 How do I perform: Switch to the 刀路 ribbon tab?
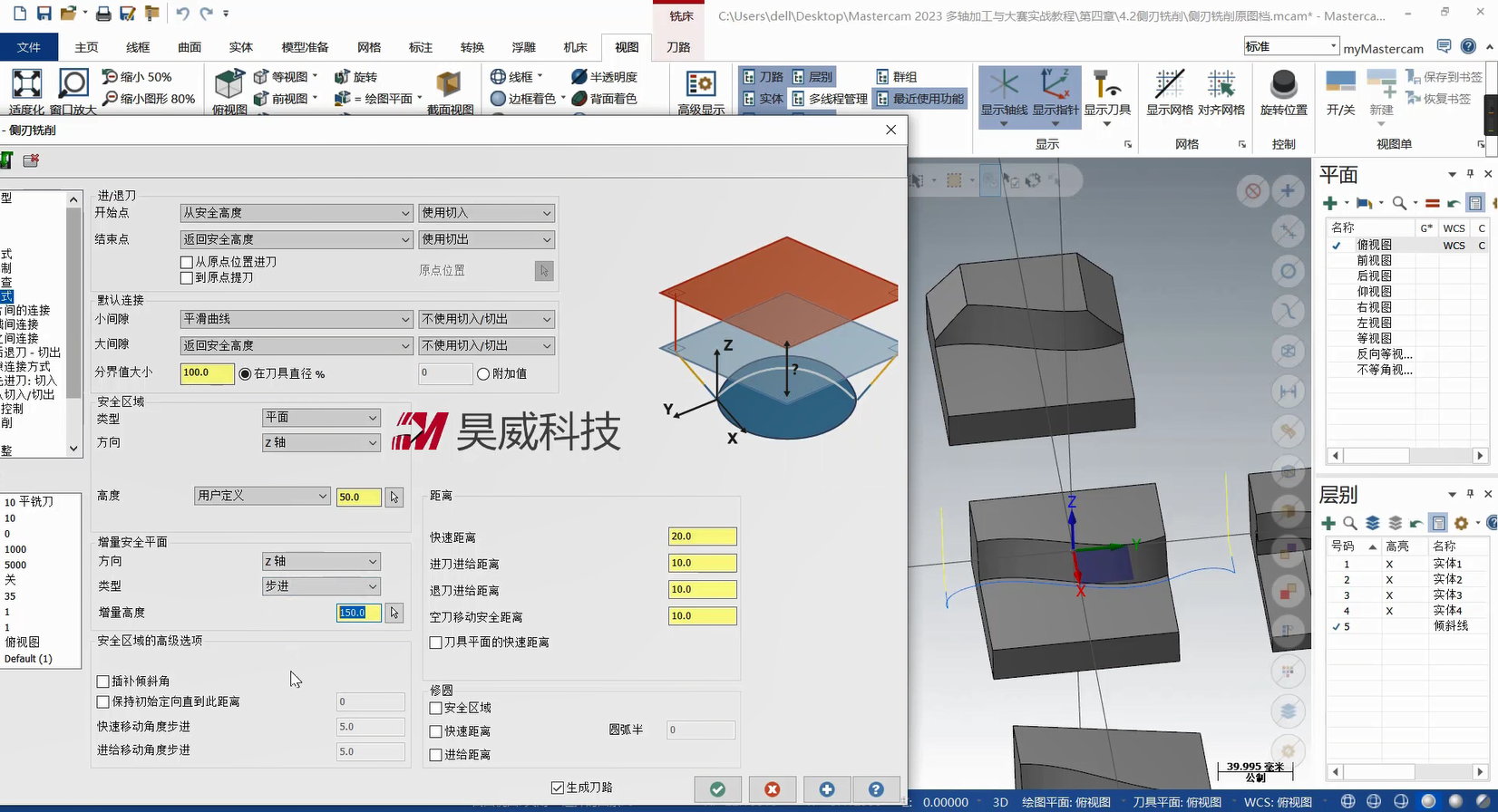(678, 47)
